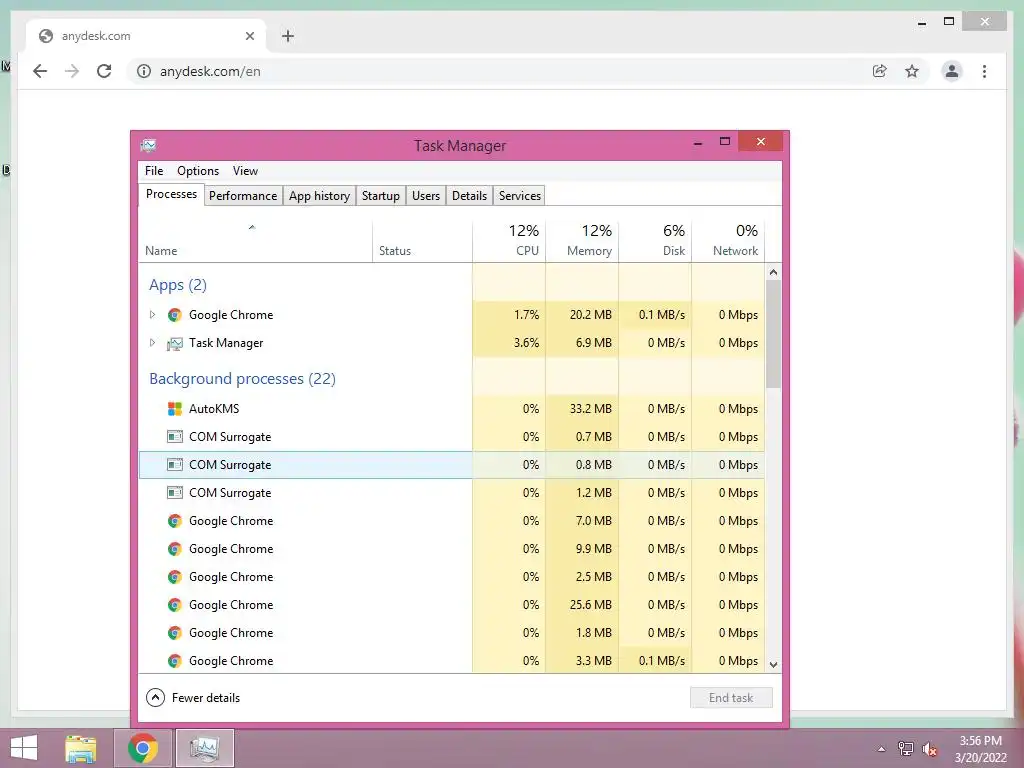Open the Chrome profile avatar

pyautogui.click(x=952, y=71)
